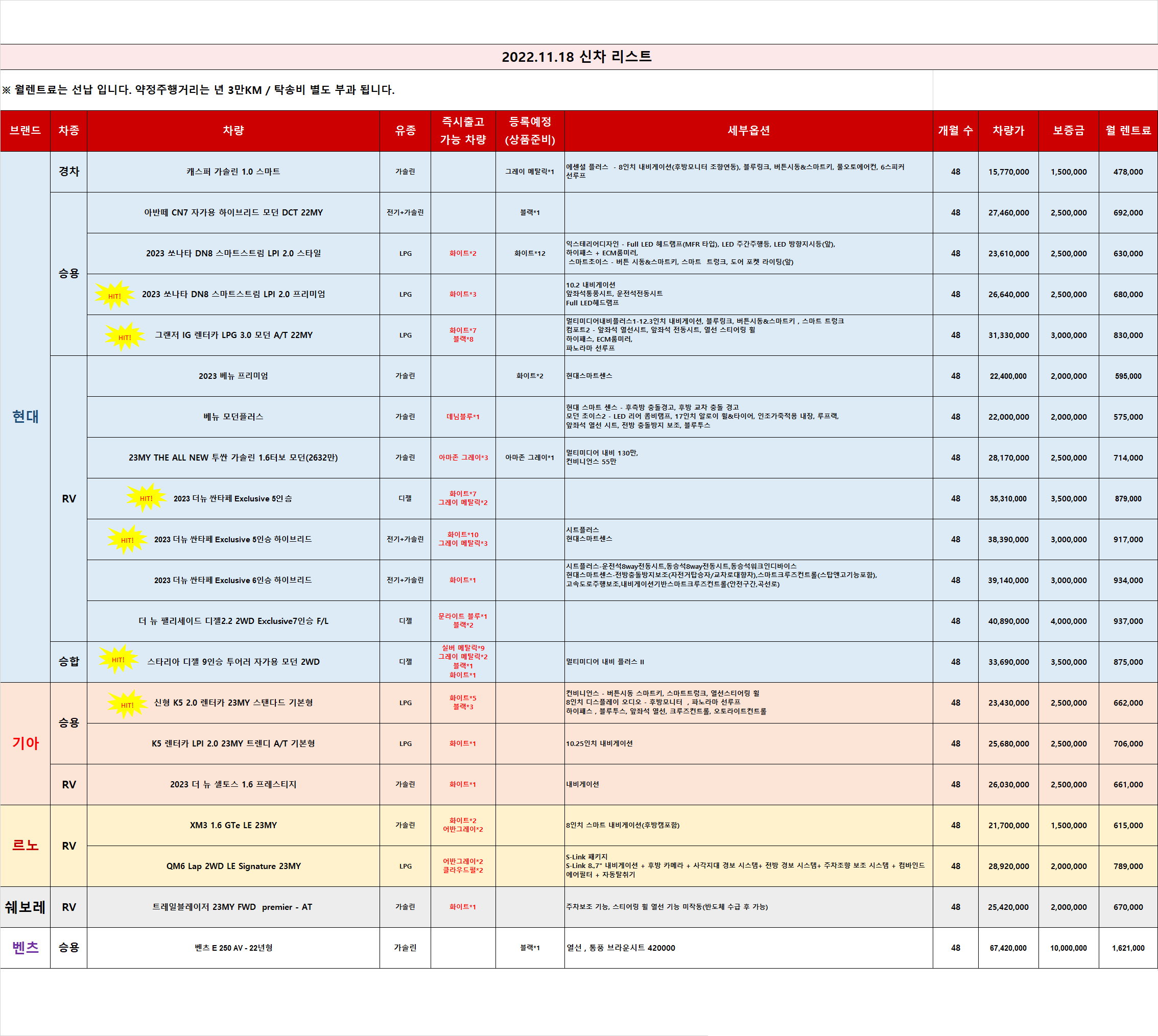The image size is (1158, 1036).
Task: Click the '등록예정 (상품준비)' column header
Action: (x=530, y=131)
